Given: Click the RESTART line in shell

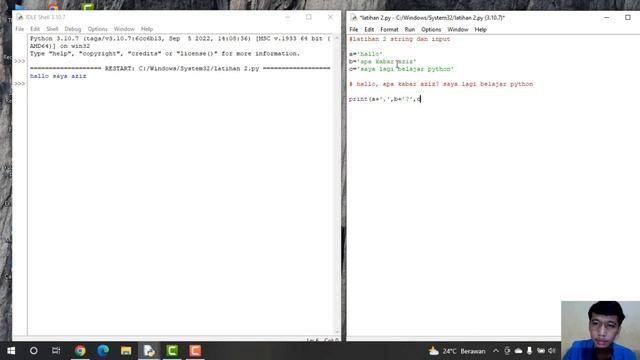Looking at the screenshot, I should click(180, 69).
